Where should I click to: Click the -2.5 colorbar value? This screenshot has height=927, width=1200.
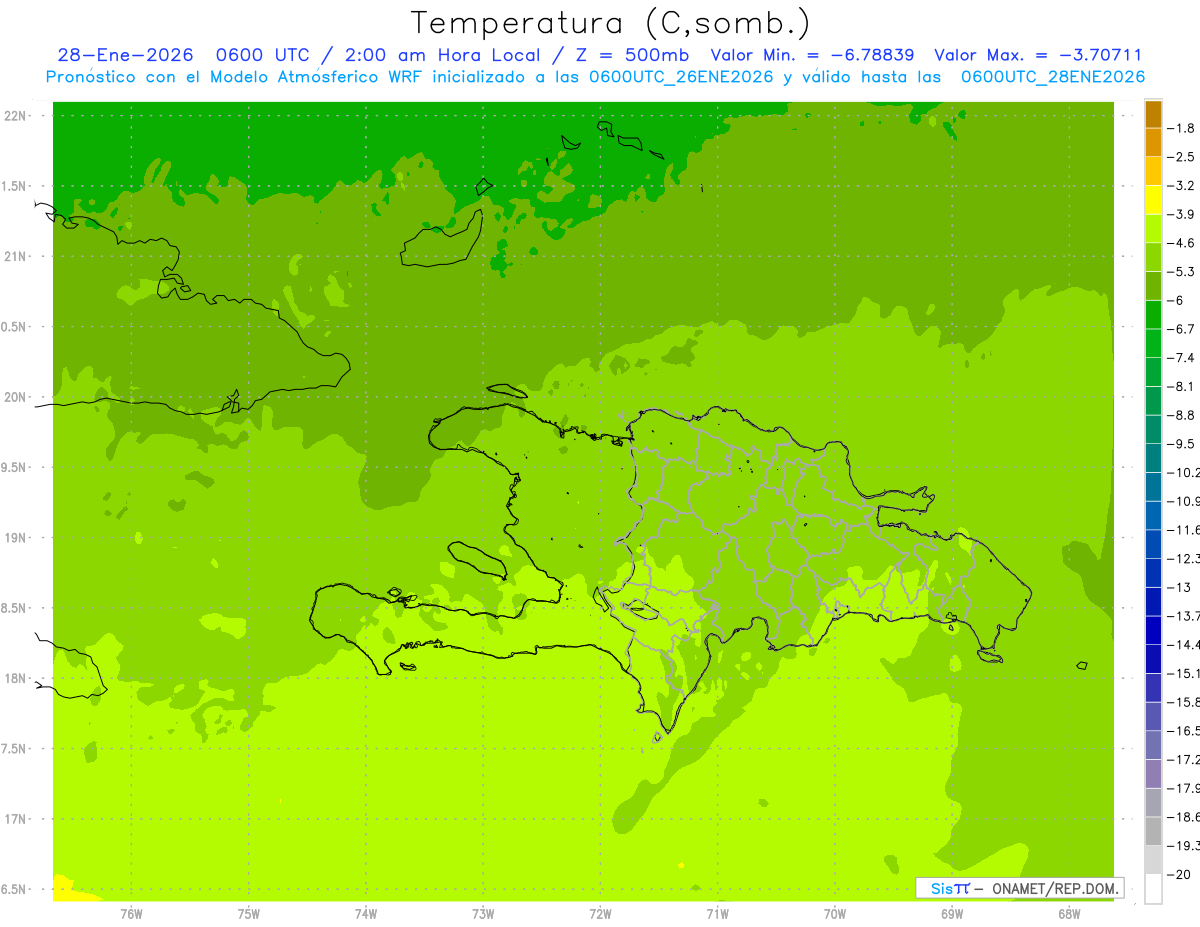(x=1183, y=157)
